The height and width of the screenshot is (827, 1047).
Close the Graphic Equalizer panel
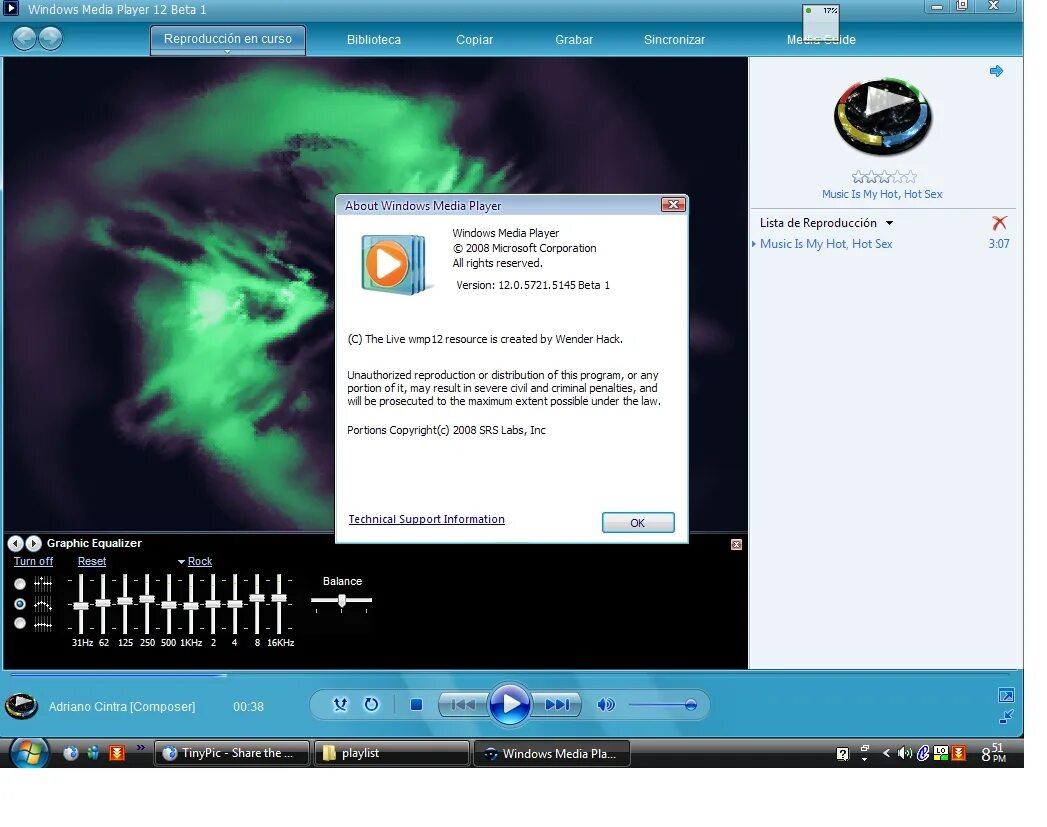click(736, 545)
